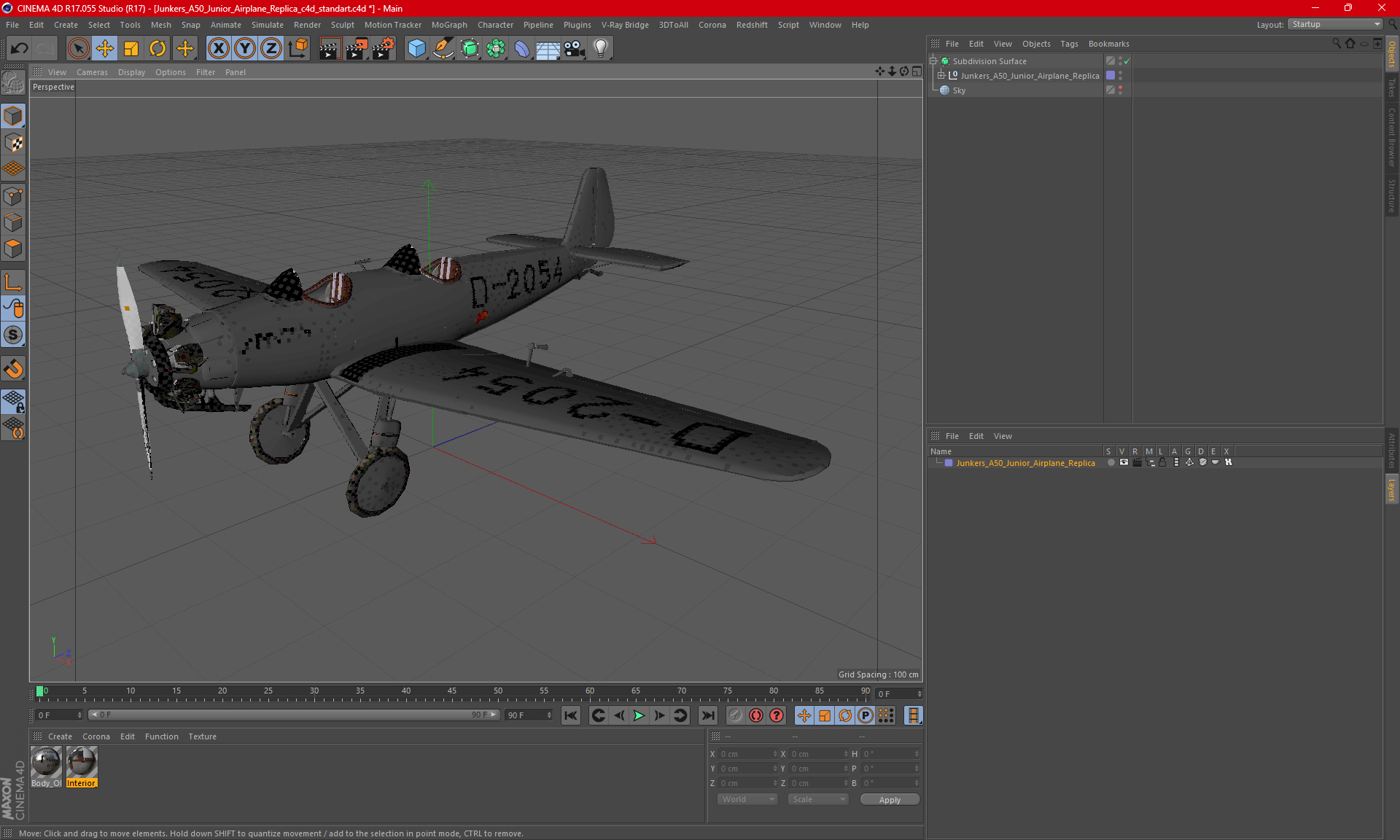
Task: Toggle X-axis lock icon
Action: tap(218, 49)
